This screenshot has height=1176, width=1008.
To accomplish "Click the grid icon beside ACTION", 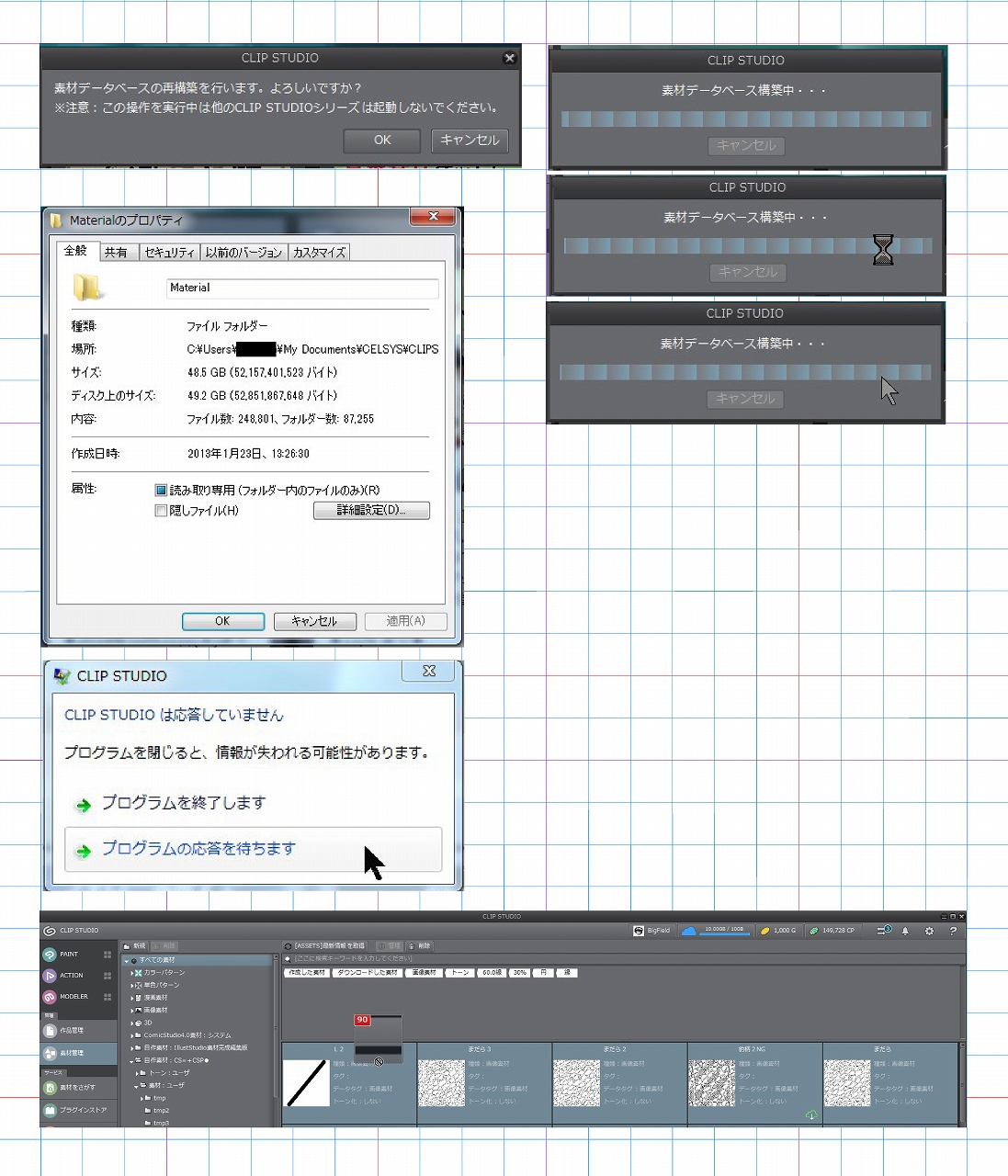I will [x=108, y=976].
